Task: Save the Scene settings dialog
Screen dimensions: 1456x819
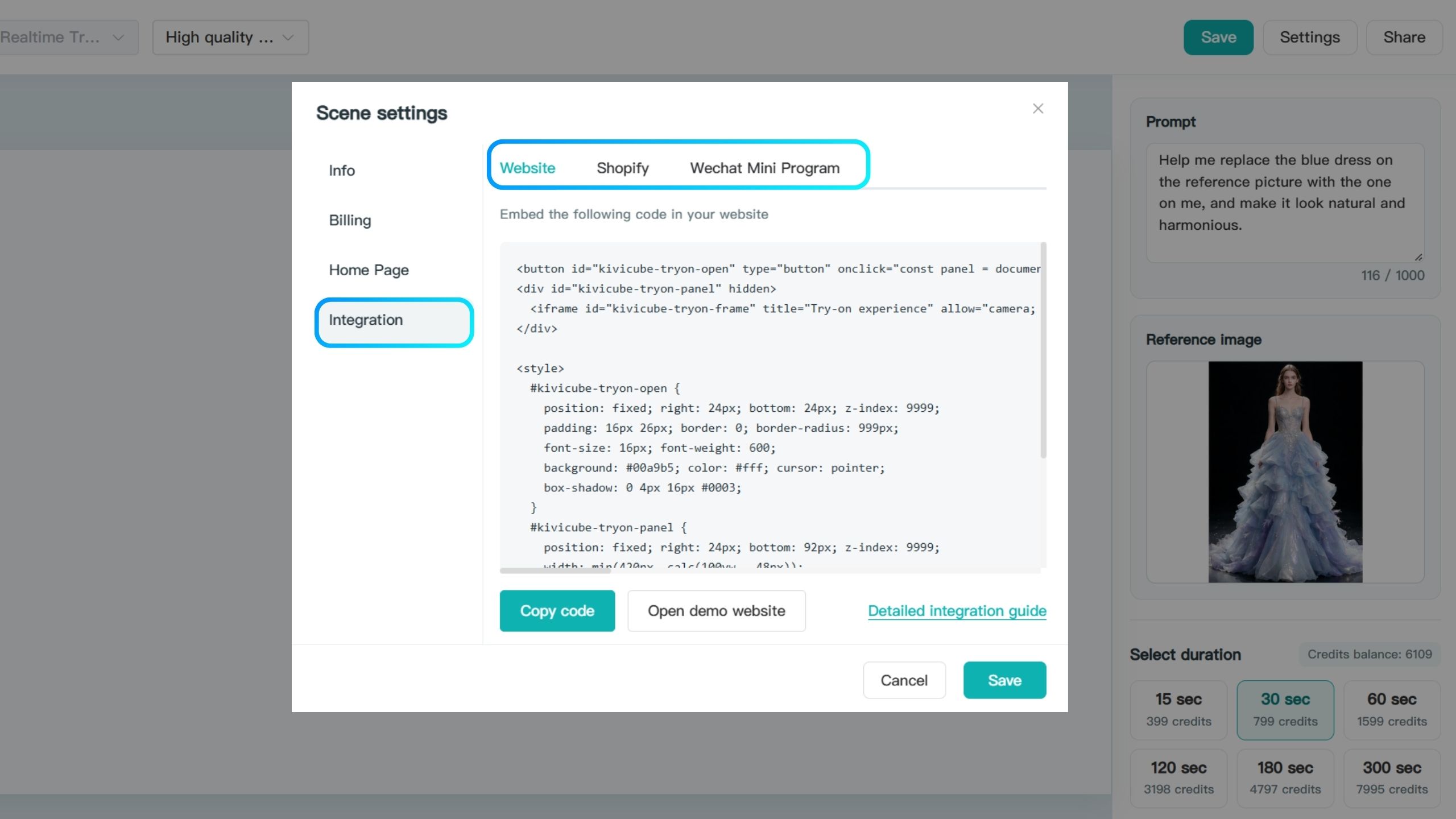Action: pos(1005,680)
